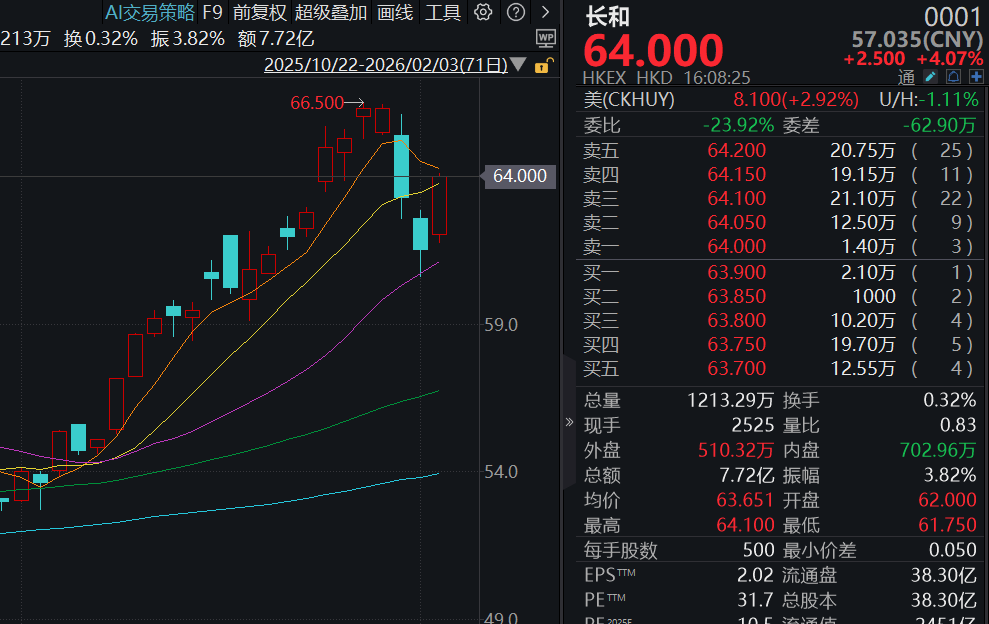Expand the quote panel using the double-arrow
The height and width of the screenshot is (624, 989).
click(567, 420)
